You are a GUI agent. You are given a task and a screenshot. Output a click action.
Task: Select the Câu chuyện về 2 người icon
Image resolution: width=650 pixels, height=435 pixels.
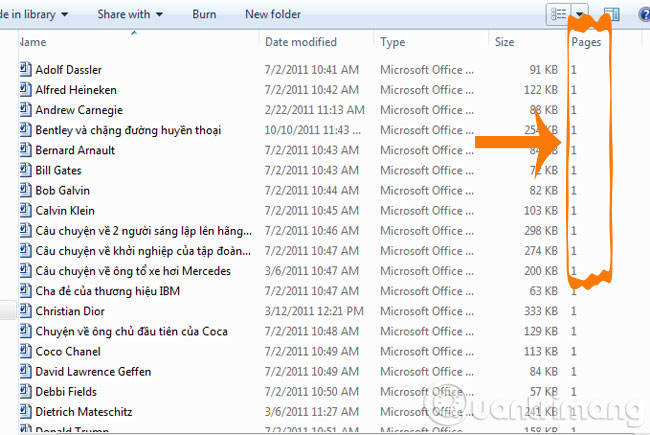(26, 230)
